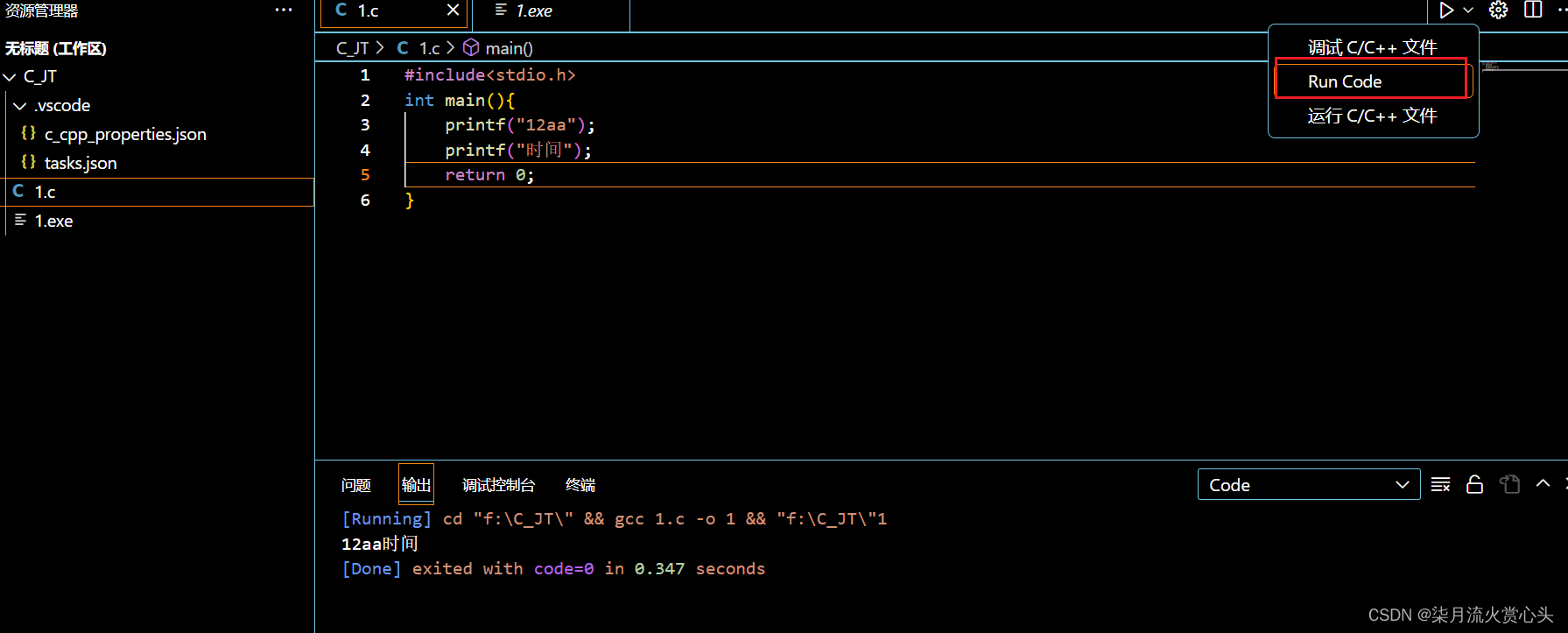Click the minimap at editor right edge
The image size is (1568, 633).
pyautogui.click(x=1523, y=67)
